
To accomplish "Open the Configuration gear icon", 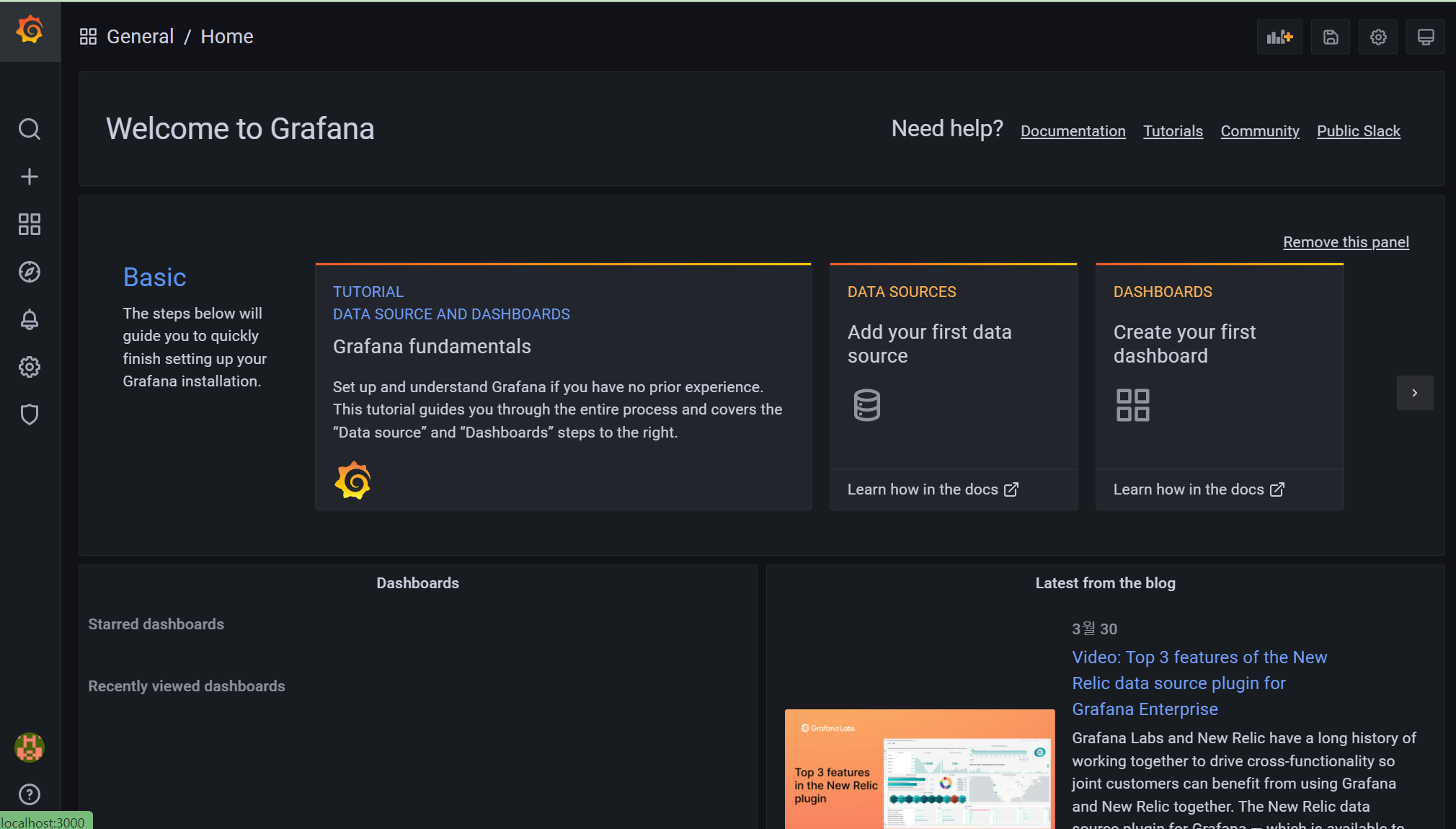I will click(x=30, y=367).
